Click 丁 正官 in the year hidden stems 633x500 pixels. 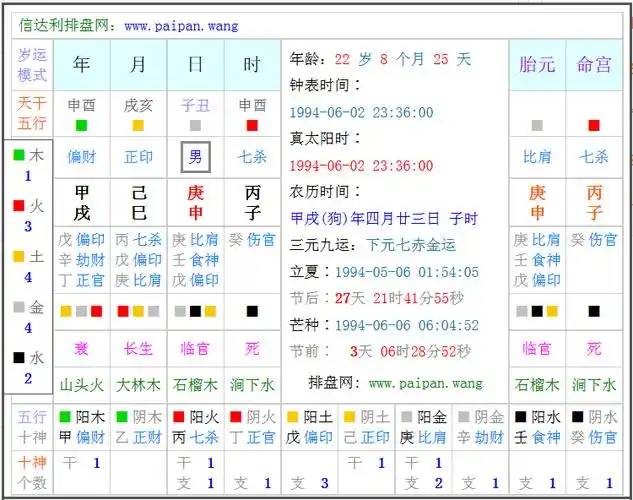point(82,280)
